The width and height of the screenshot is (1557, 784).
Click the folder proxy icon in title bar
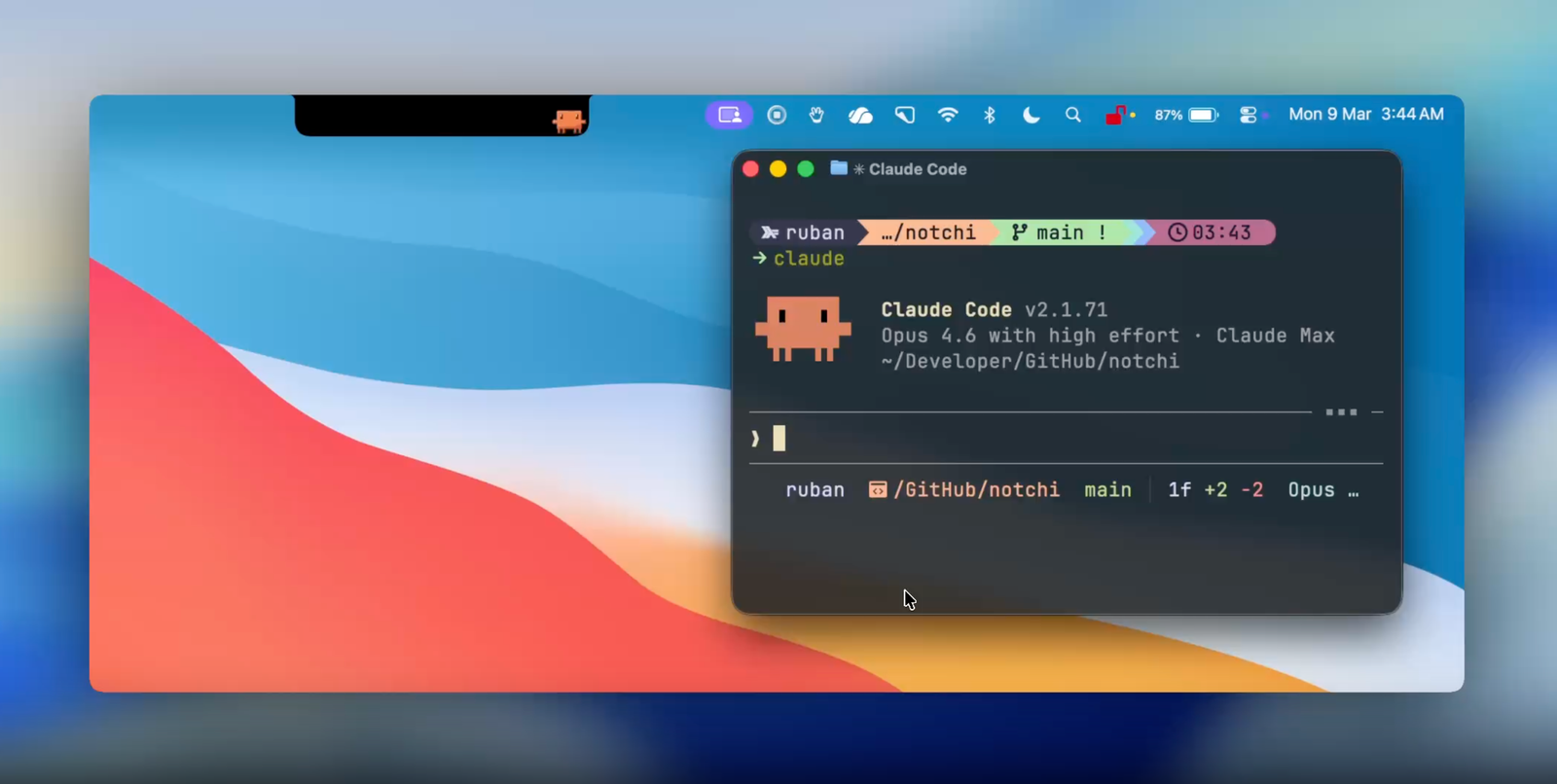point(838,168)
